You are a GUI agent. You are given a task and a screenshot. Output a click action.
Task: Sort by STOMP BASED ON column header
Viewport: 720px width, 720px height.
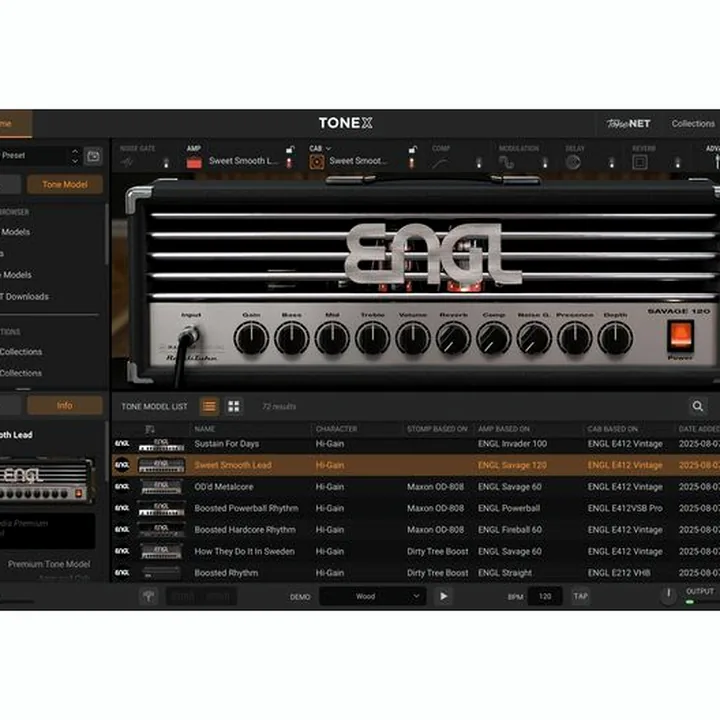pyautogui.click(x=437, y=429)
